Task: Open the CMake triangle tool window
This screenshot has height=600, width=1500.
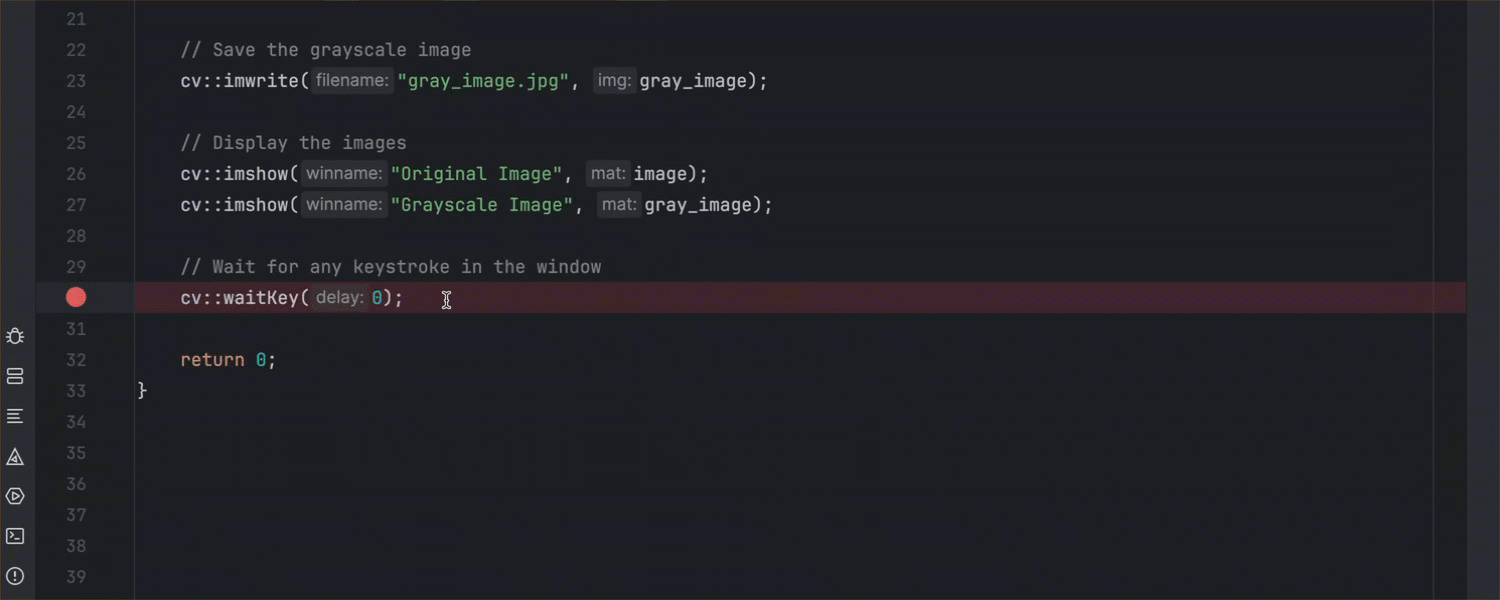Action: click(15, 457)
